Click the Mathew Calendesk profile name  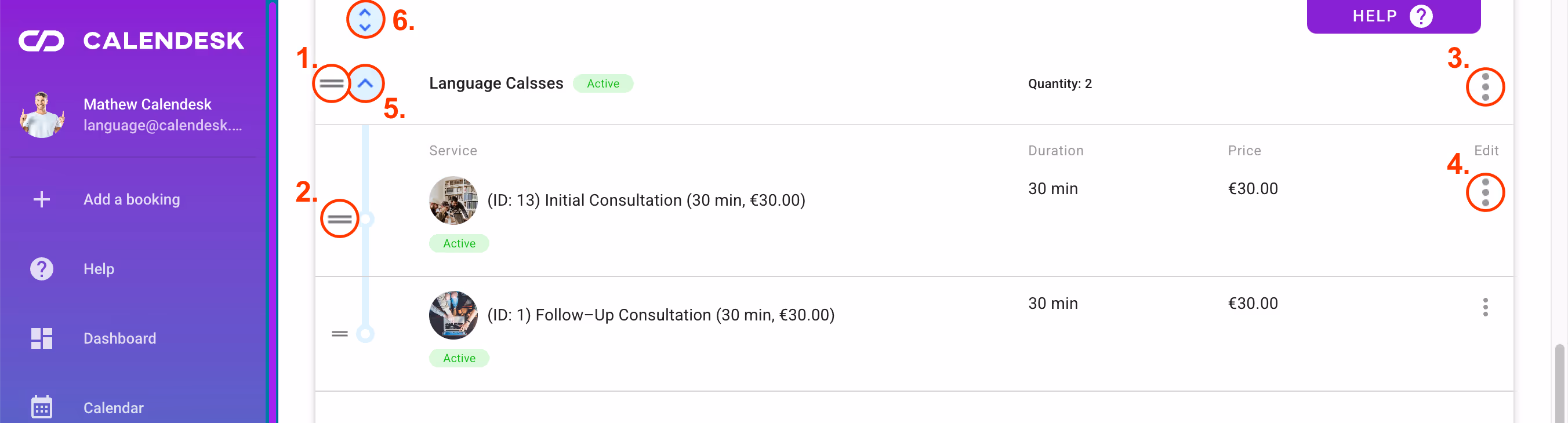pos(147,104)
